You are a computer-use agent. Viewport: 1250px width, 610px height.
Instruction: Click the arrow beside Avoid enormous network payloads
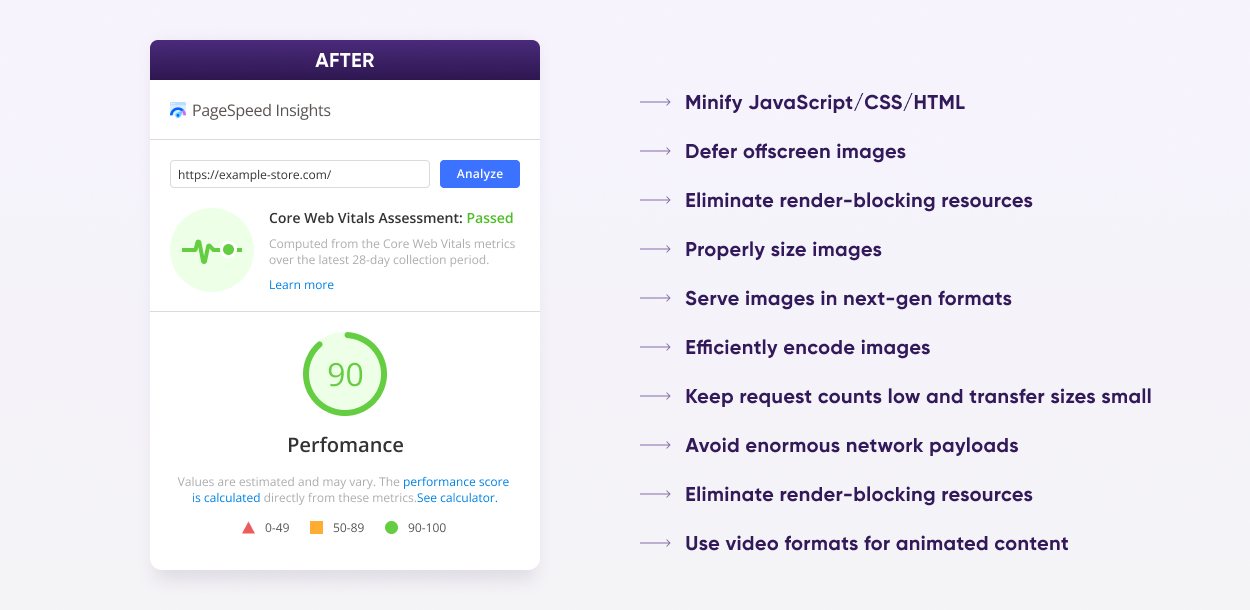point(656,445)
